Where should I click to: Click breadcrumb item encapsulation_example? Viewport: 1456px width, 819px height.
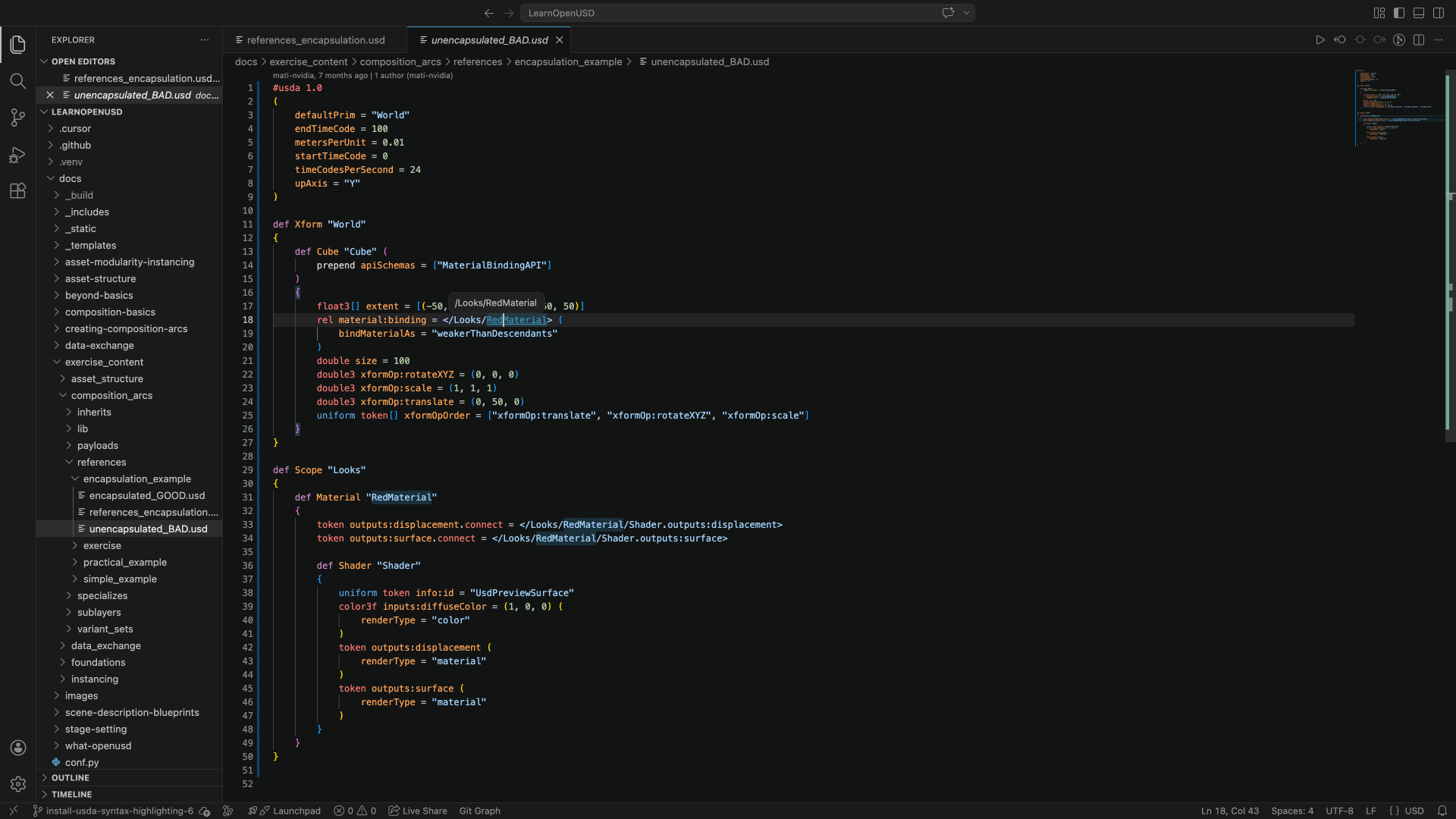(568, 62)
